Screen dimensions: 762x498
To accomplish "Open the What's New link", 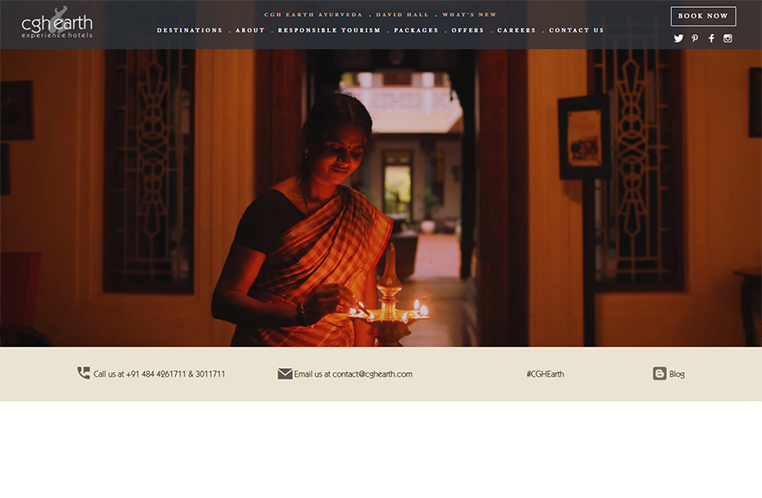I will point(469,15).
